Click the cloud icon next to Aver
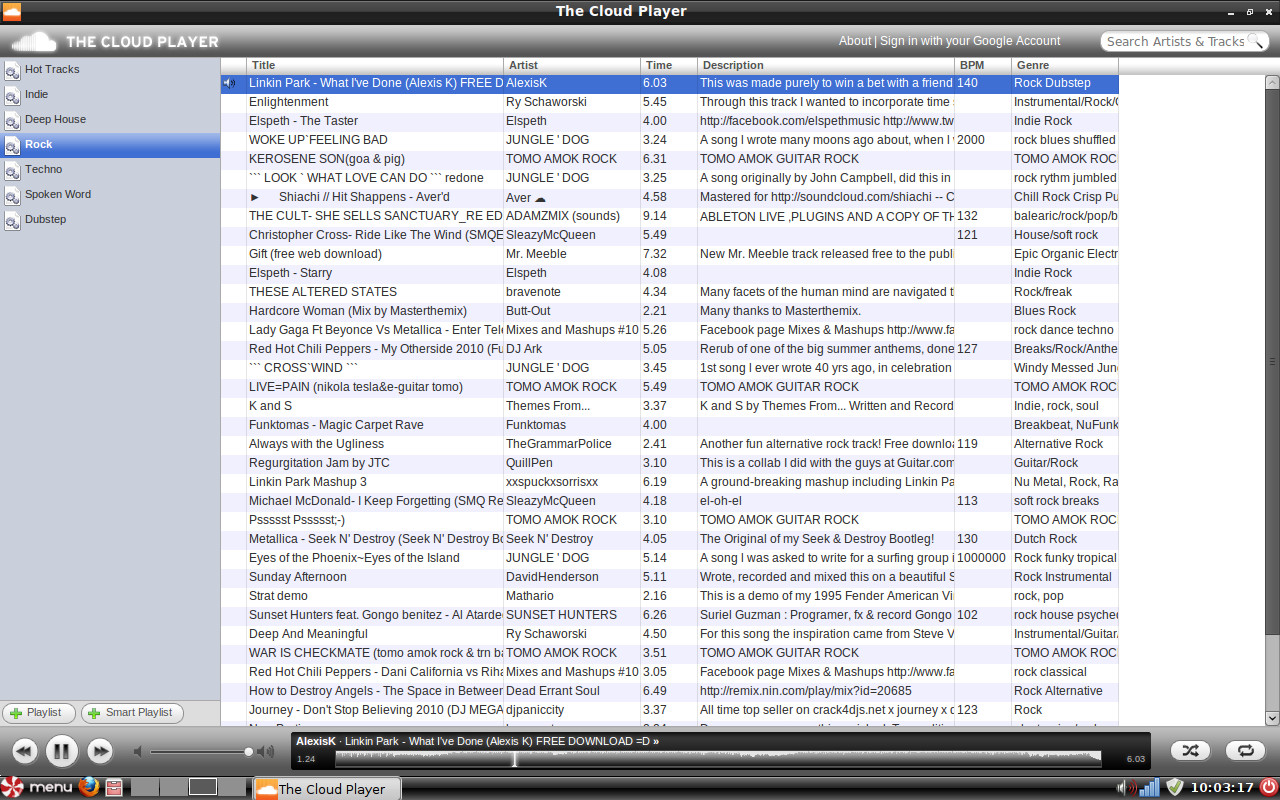This screenshot has width=1280, height=800. (x=541, y=198)
